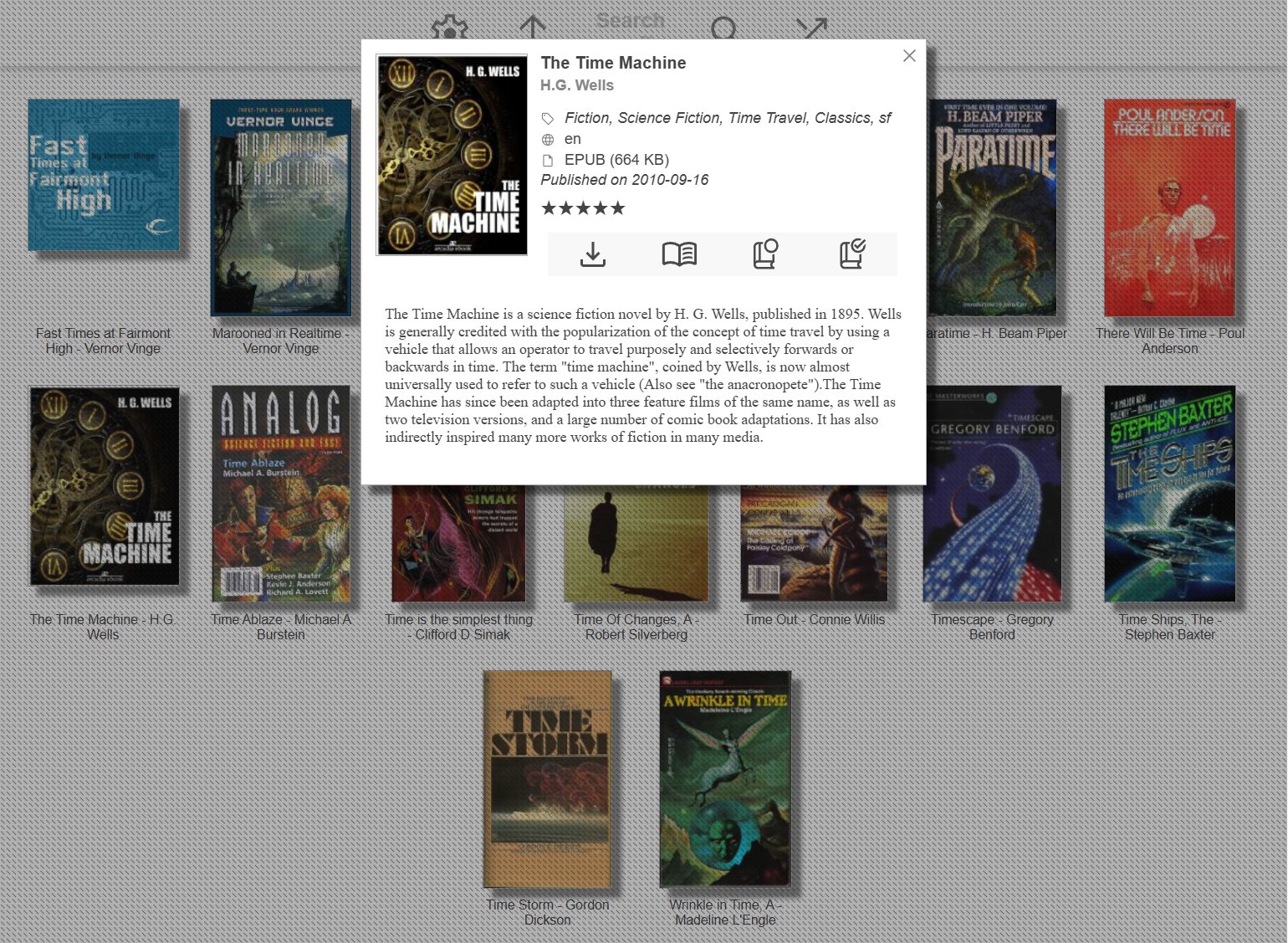The width and height of the screenshot is (1288, 943).
Task: Close the Time Machine details popup
Action: 909,56
